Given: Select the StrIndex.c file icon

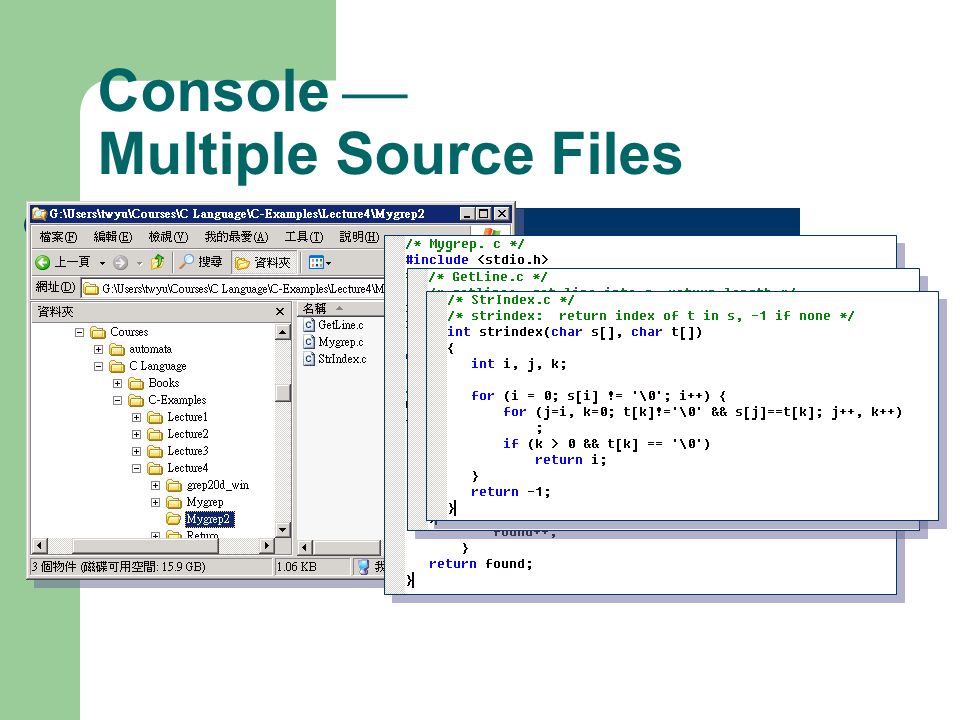Looking at the screenshot, I should [309, 359].
